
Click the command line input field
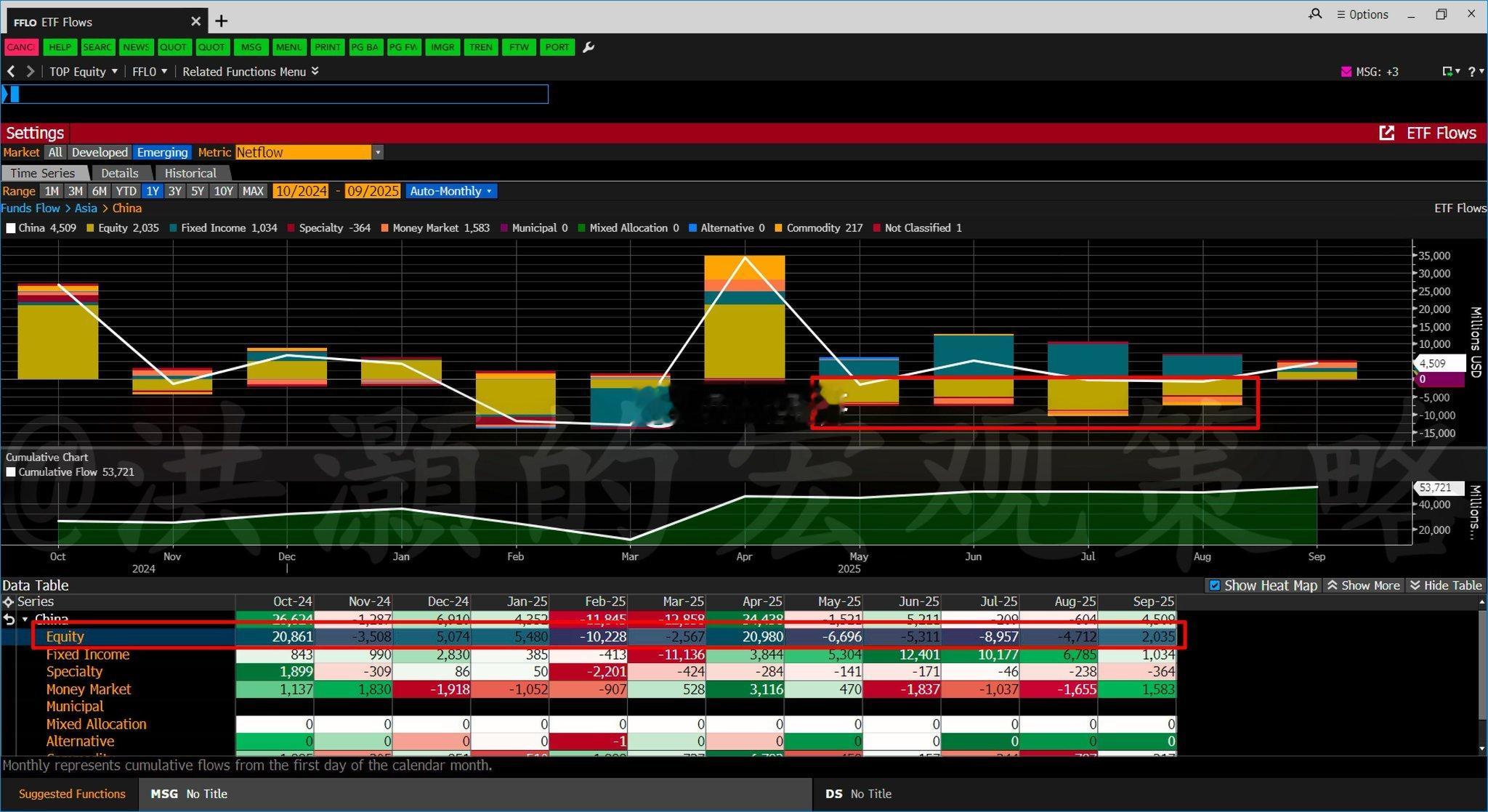(x=276, y=94)
